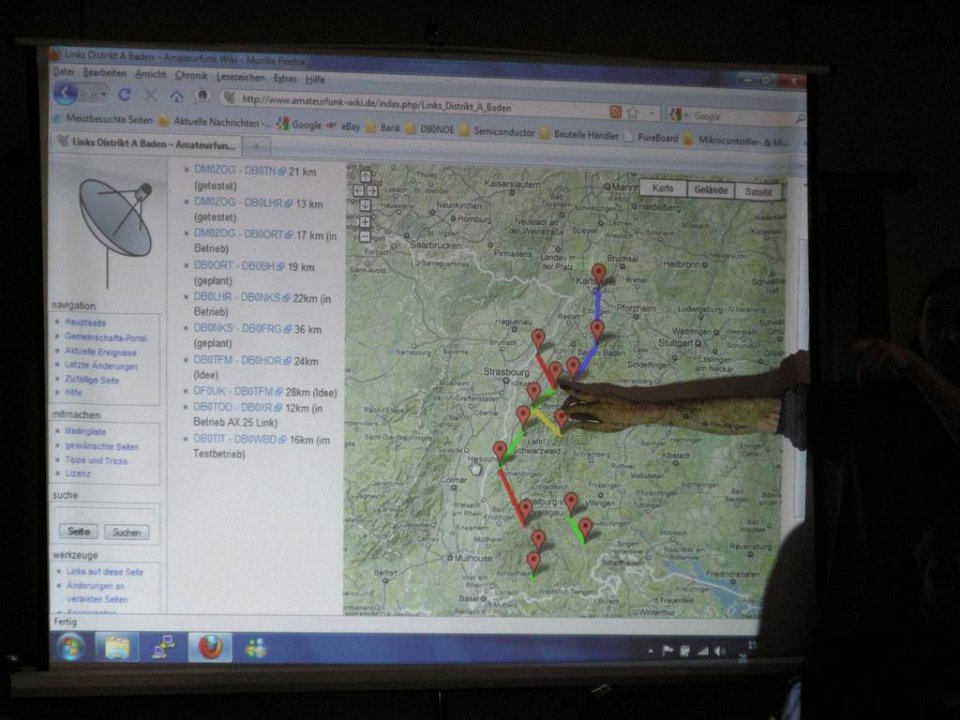This screenshot has width=960, height=720.
Task: Open the Extras menu
Action: tap(285, 78)
